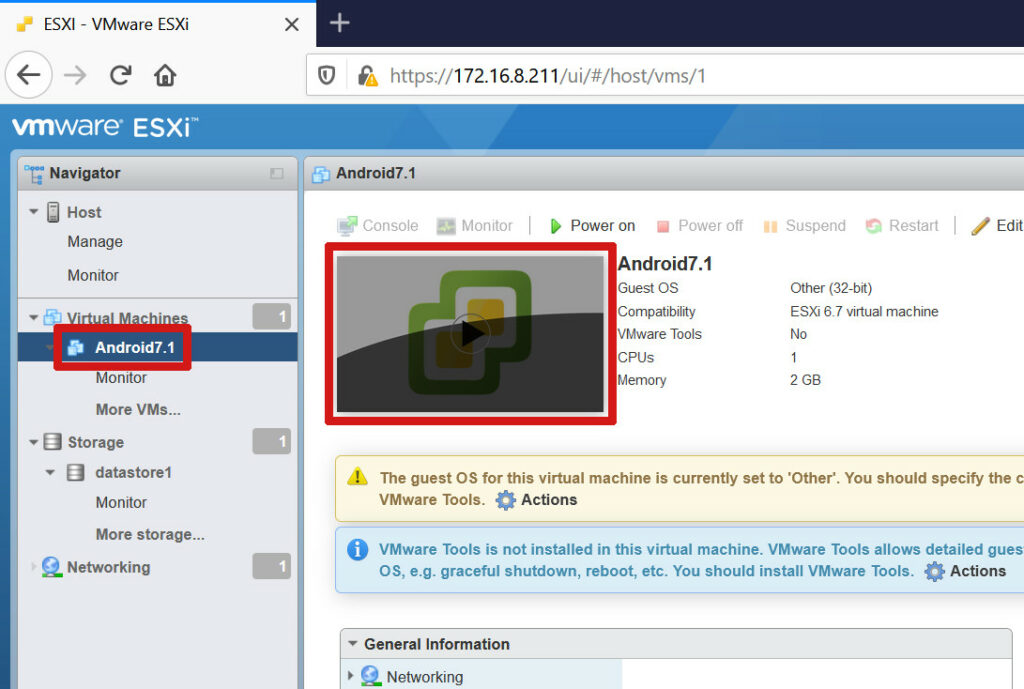Click the Android7.1 summary title heading
The width and height of the screenshot is (1024, 689).
(665, 264)
